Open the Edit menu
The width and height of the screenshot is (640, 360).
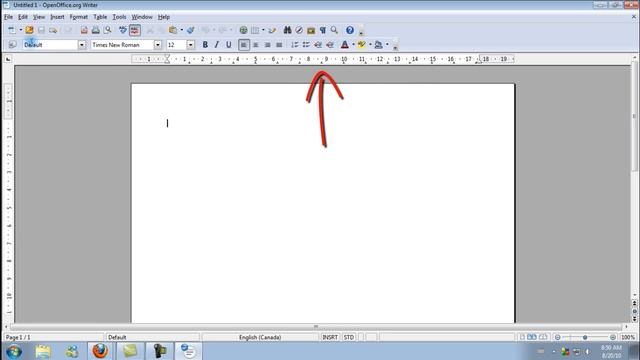click(x=23, y=17)
